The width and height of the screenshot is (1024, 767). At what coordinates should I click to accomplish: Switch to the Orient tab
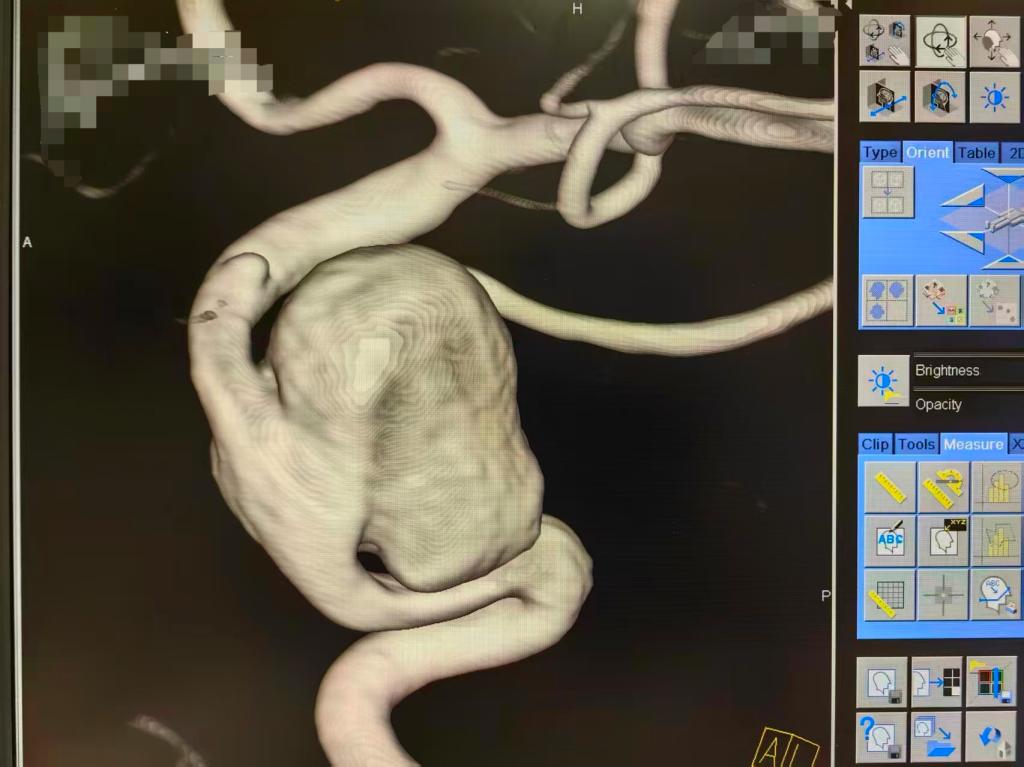coord(927,152)
